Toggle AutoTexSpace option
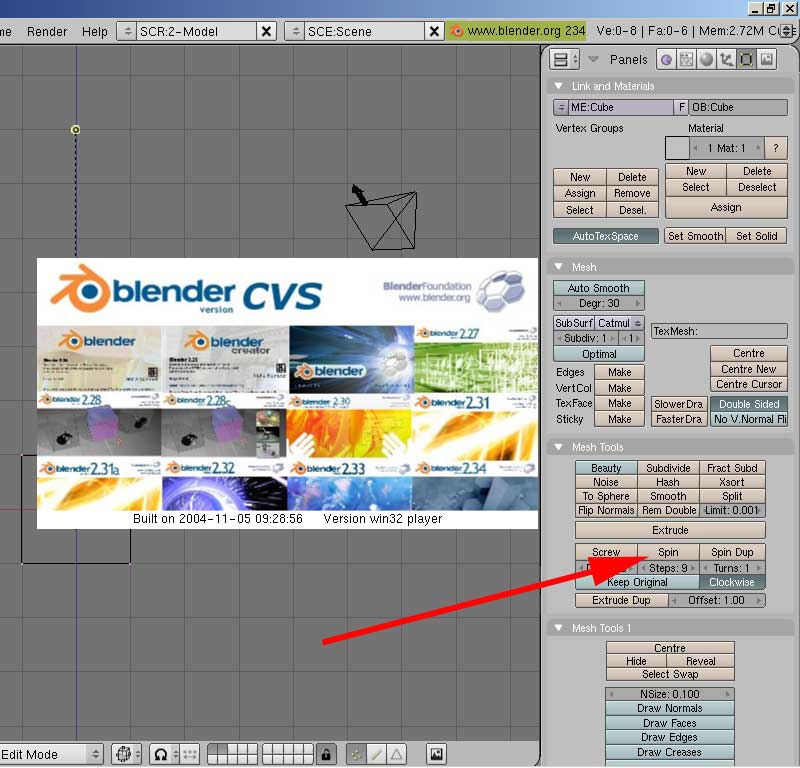 pyautogui.click(x=606, y=236)
